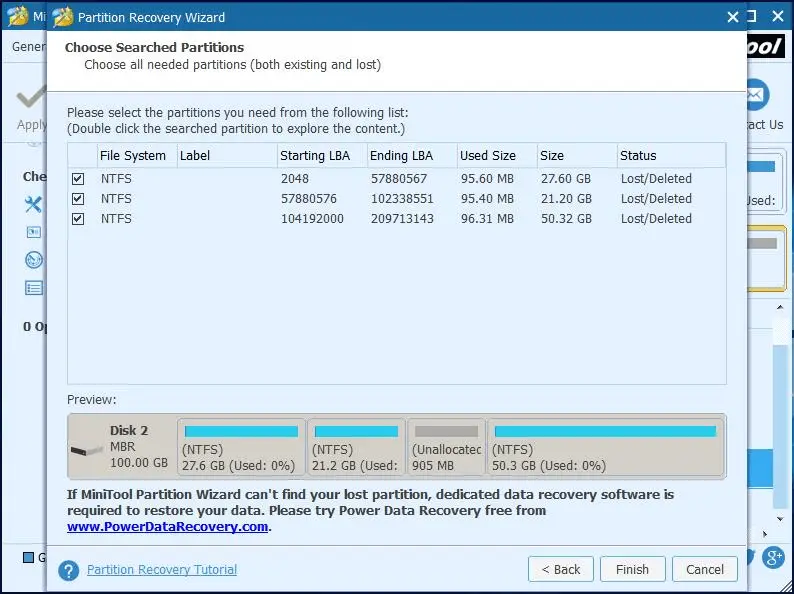Click the wrench tool icon in main window sidebar
Screen dimensions: 794x594
[x=33, y=205]
